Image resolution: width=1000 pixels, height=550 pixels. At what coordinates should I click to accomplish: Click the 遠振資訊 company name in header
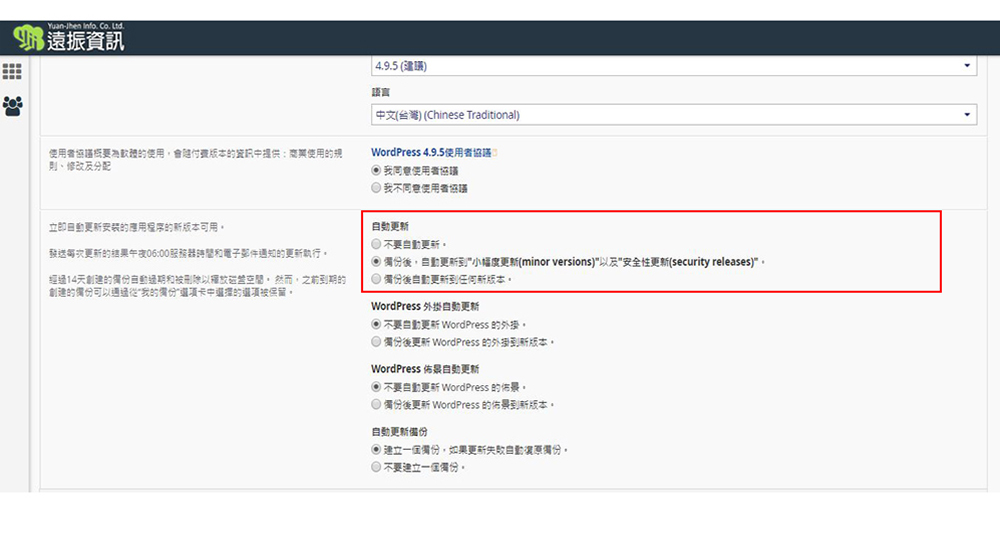(86, 41)
